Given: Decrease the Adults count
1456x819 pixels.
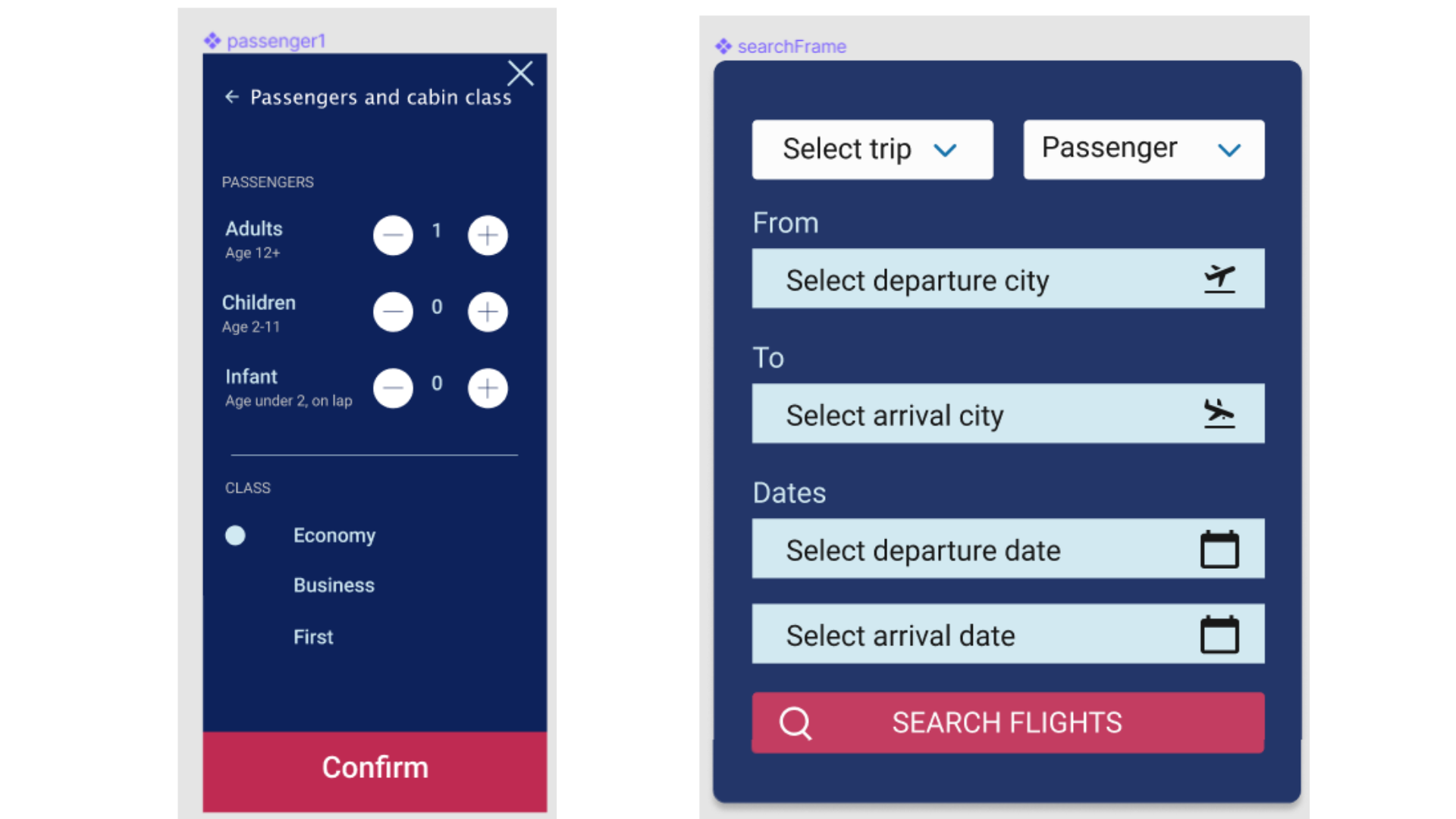Looking at the screenshot, I should (393, 235).
